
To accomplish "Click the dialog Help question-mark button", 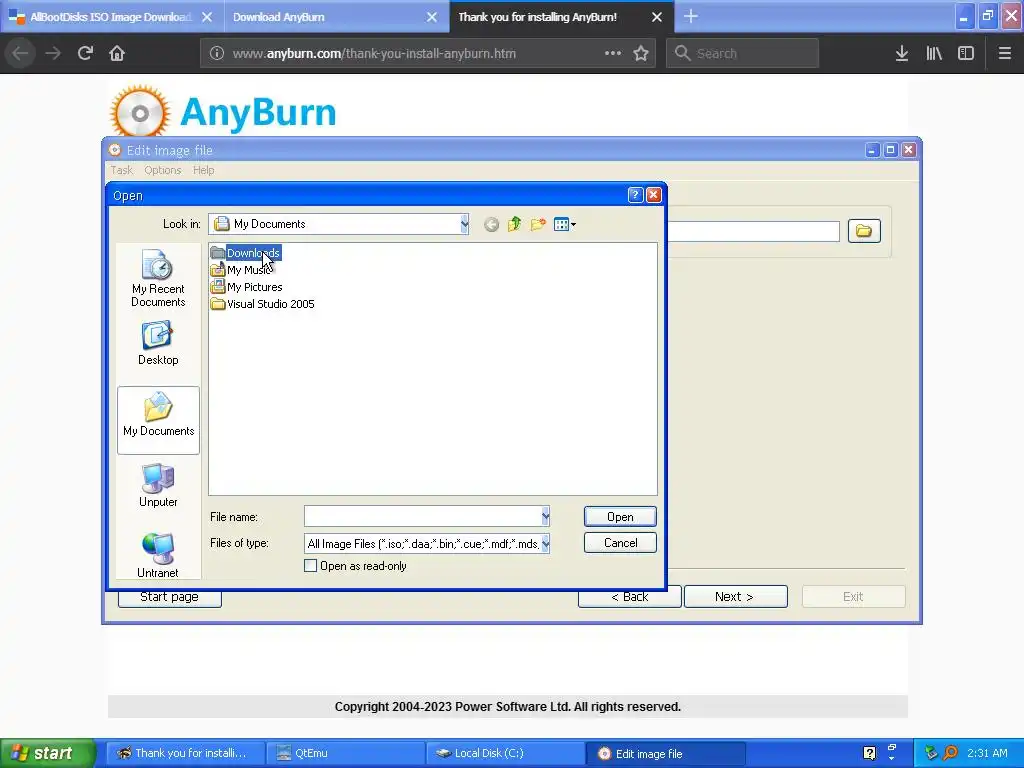I will pyautogui.click(x=635, y=195).
